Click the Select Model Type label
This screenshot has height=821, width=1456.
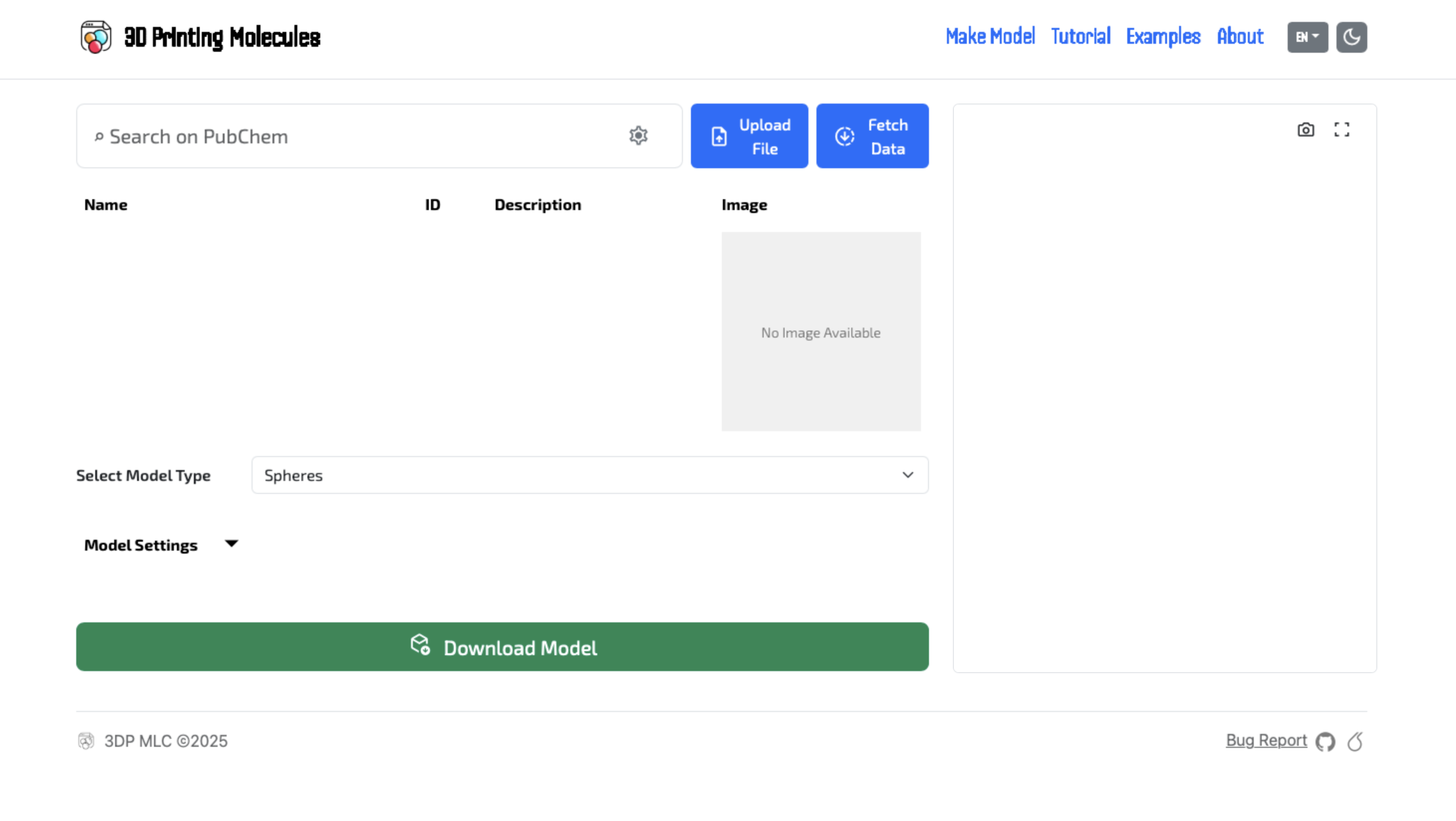point(143,475)
